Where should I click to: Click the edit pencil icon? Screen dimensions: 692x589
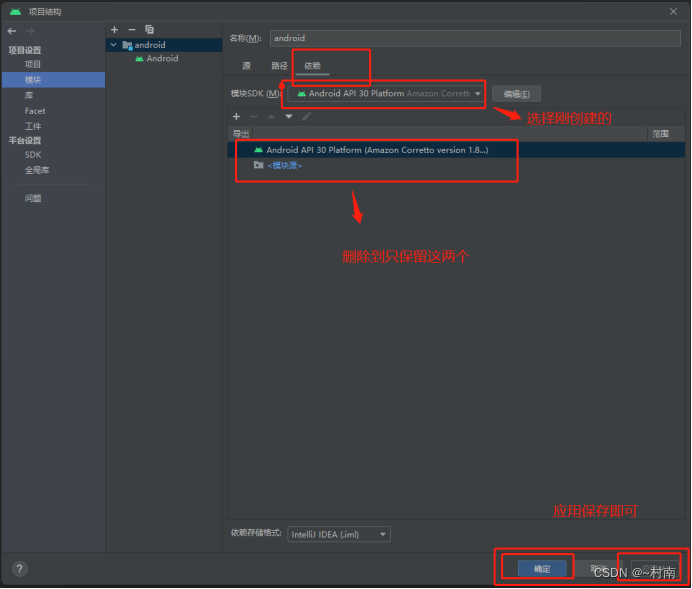tap(307, 116)
